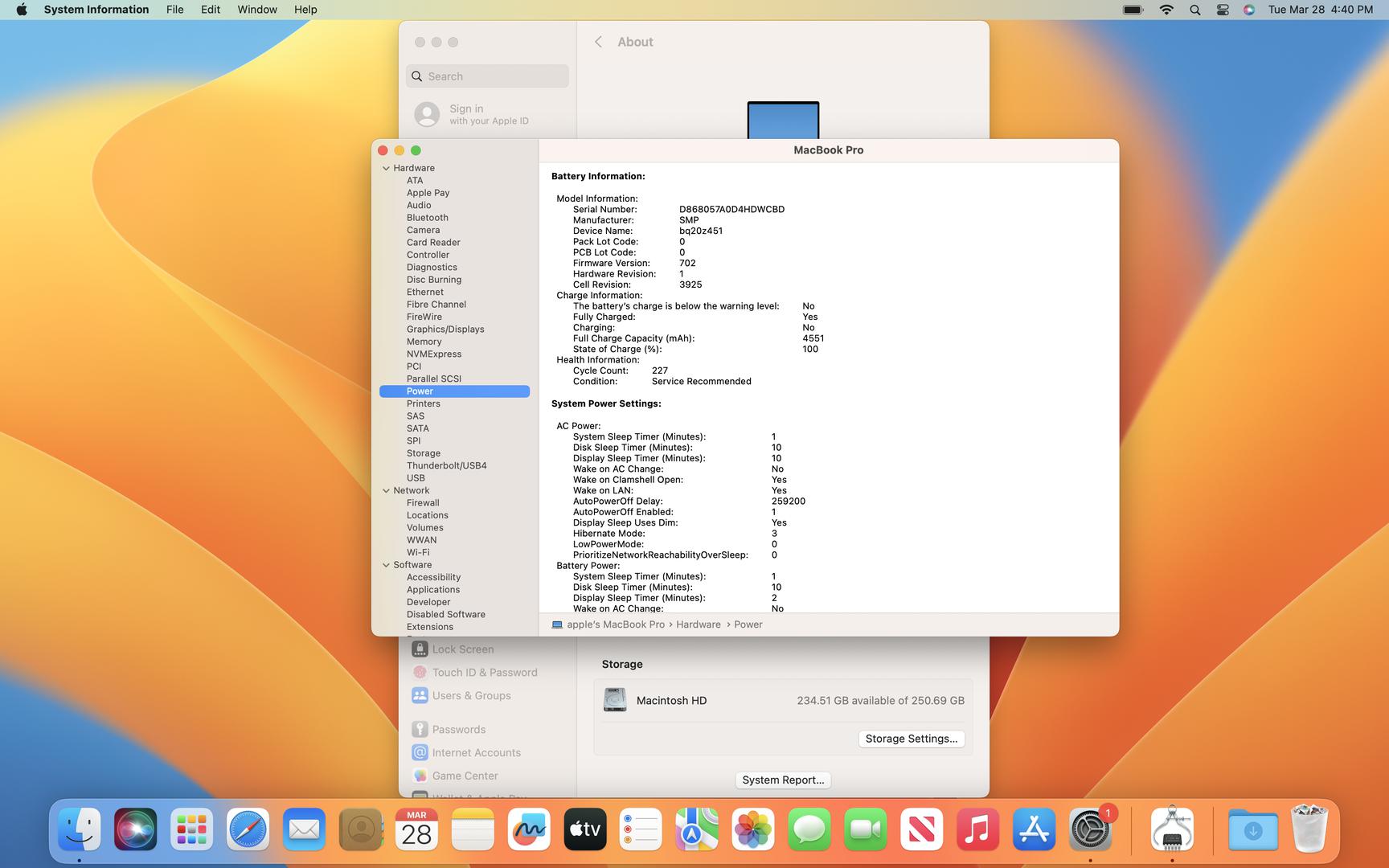Click the Search field in System Settings

(487, 76)
